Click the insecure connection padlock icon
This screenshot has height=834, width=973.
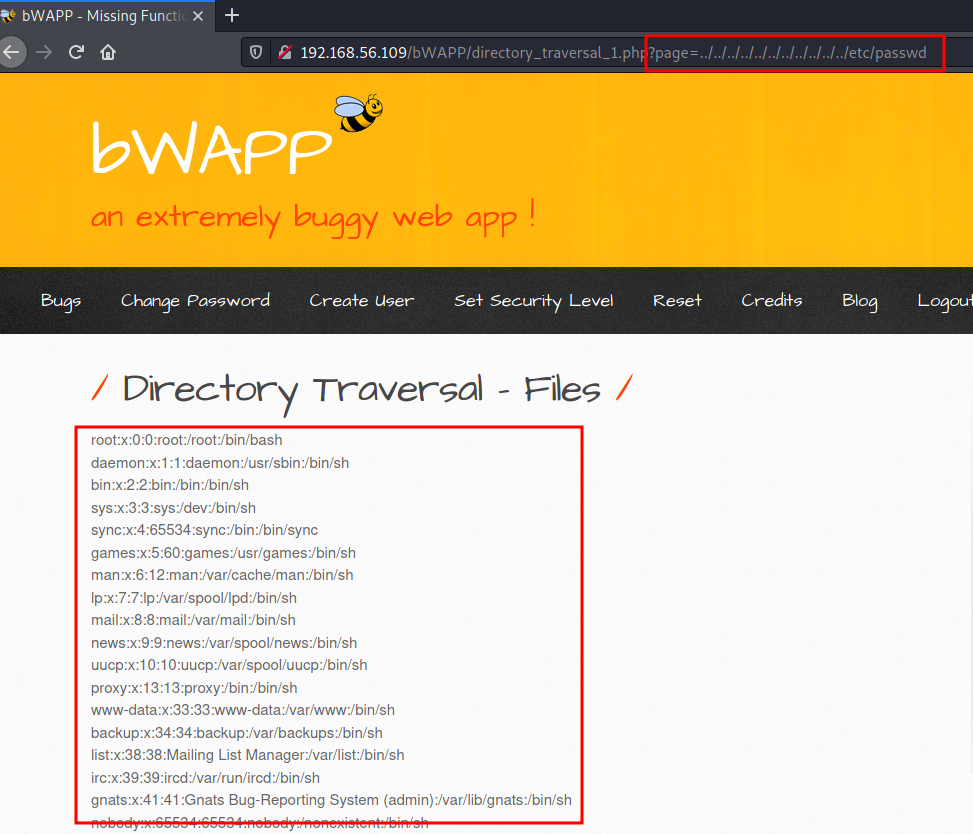285,53
